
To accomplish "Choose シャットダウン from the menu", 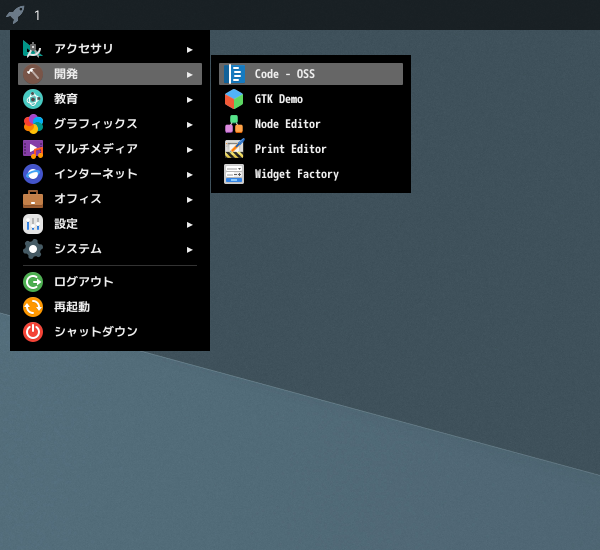I will click(110, 332).
